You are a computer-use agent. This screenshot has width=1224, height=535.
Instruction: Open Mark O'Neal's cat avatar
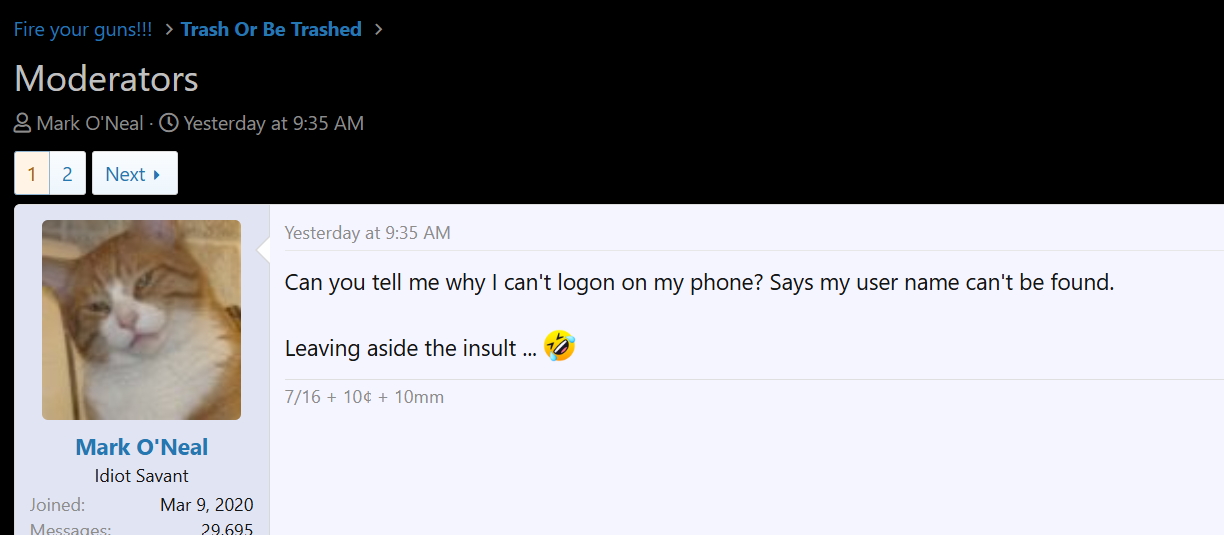141,319
